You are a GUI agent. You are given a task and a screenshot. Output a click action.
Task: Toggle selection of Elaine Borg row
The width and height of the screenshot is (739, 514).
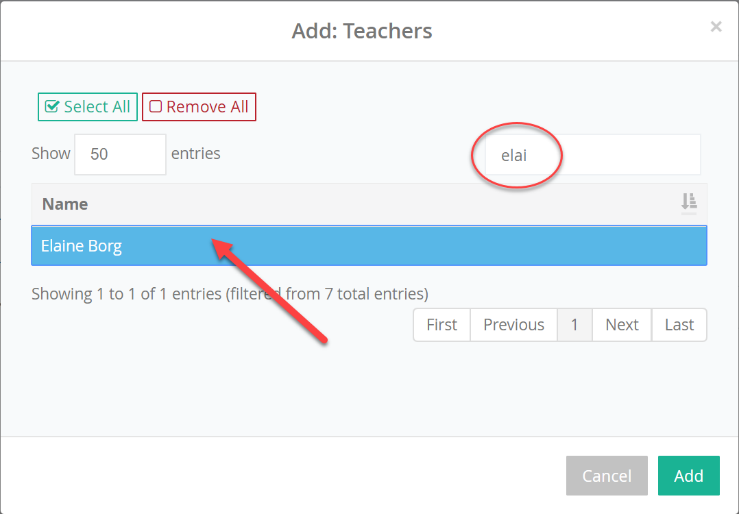point(369,245)
